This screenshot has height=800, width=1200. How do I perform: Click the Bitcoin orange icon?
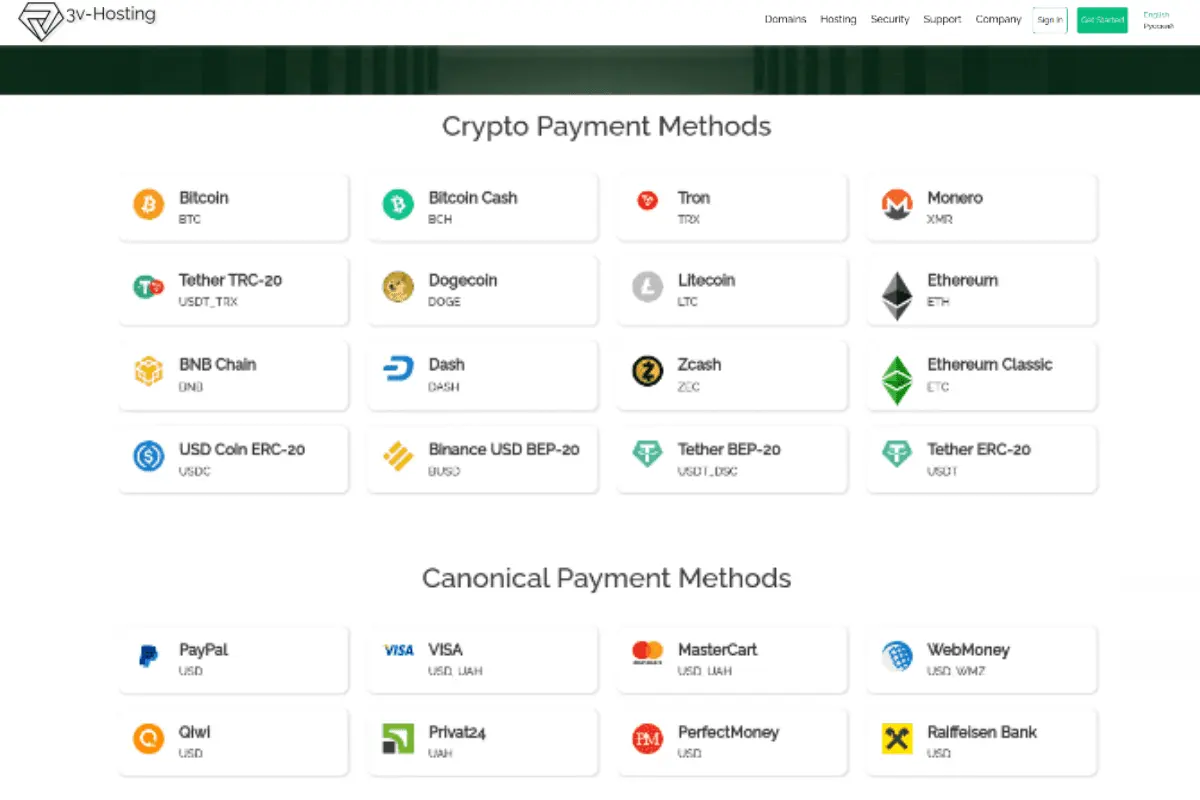(148, 204)
